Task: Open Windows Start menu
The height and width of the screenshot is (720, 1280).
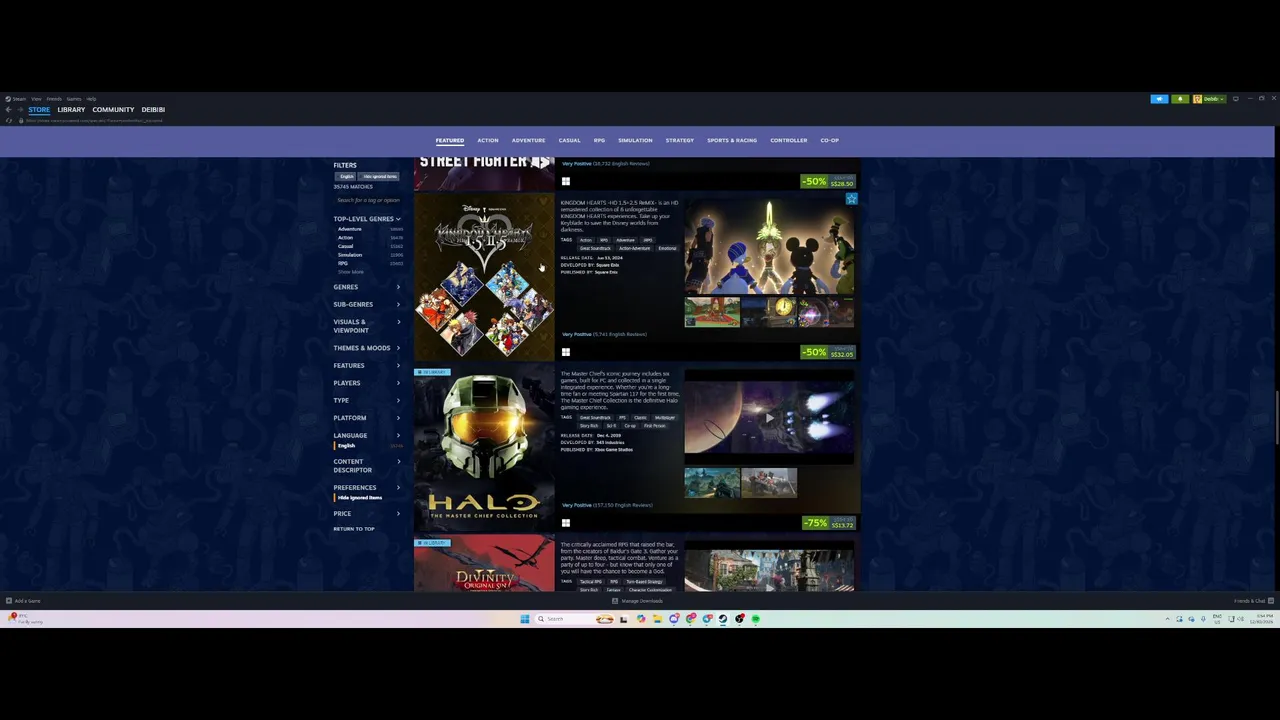Action: click(x=524, y=619)
